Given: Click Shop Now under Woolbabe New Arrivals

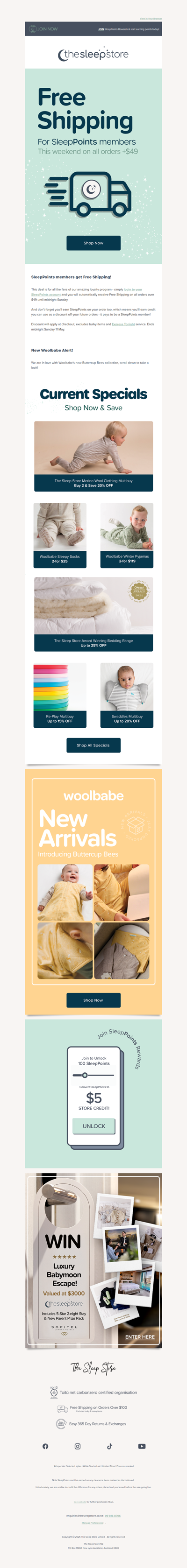Looking at the screenshot, I should (93, 1000).
